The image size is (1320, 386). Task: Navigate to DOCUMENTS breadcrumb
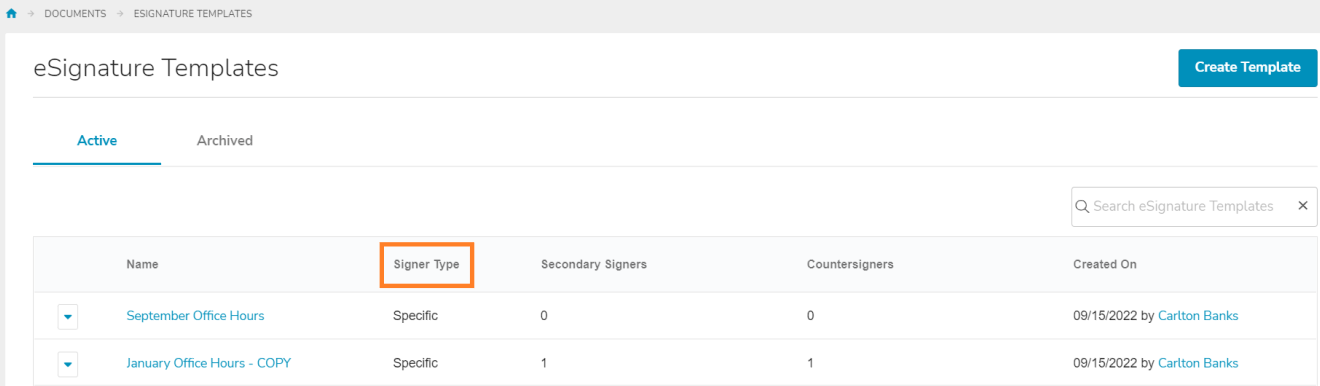coord(73,14)
